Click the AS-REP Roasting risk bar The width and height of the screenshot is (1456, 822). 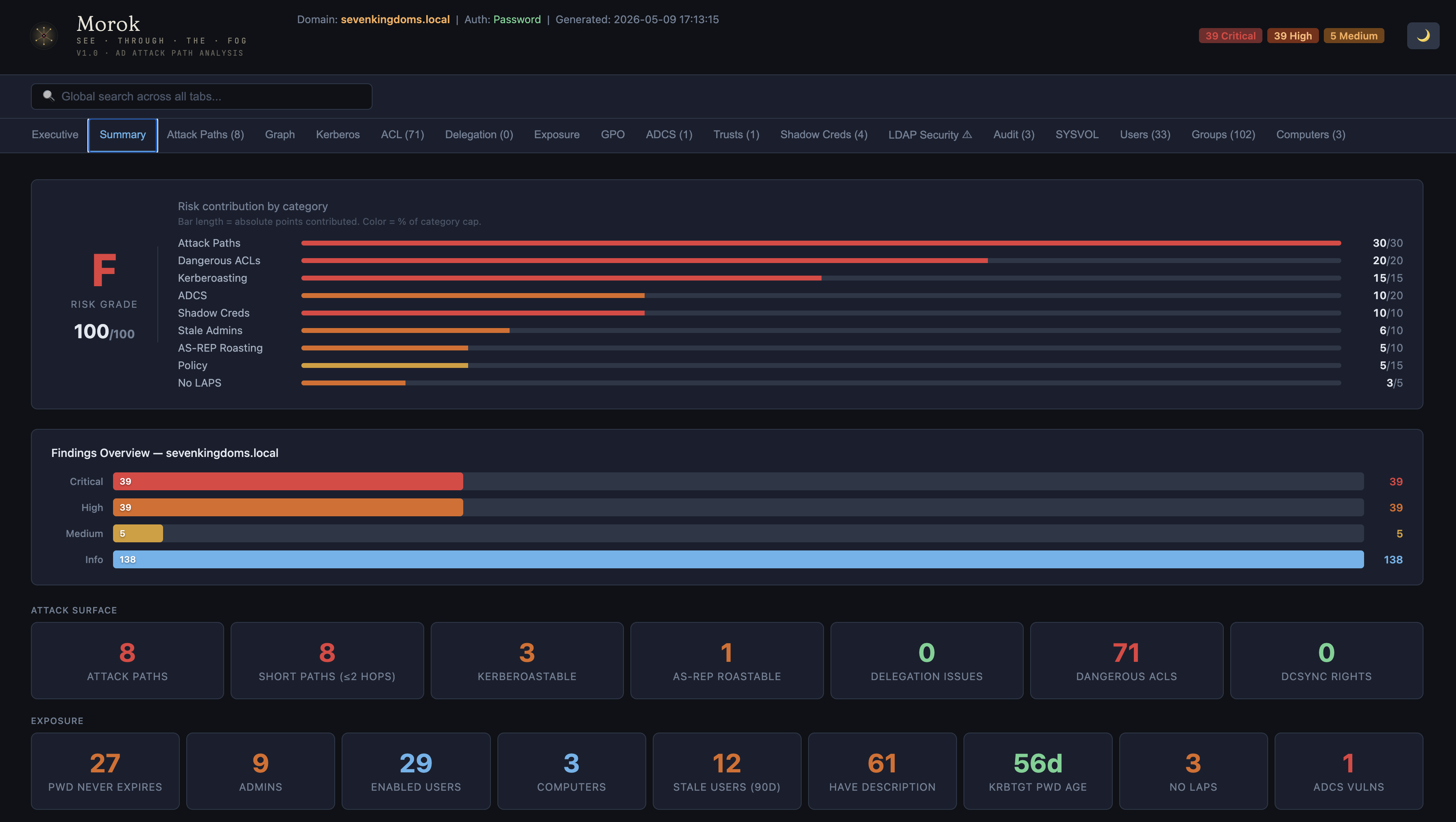(x=821, y=348)
